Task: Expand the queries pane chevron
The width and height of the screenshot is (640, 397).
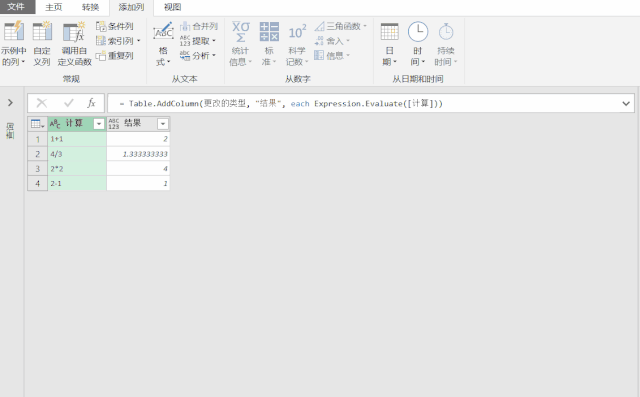Action: 11,103
